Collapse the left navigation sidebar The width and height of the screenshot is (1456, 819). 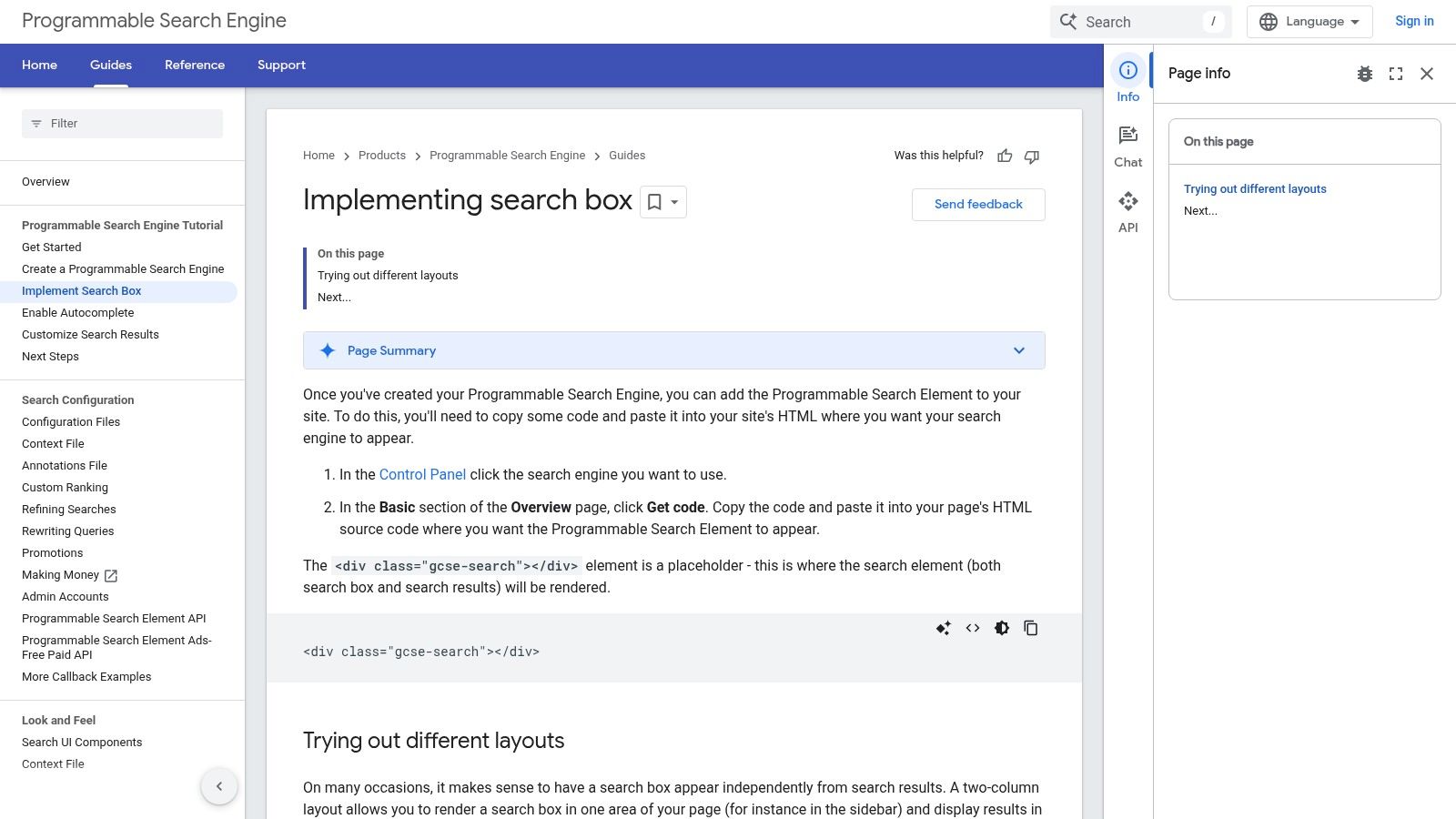pyautogui.click(x=219, y=786)
